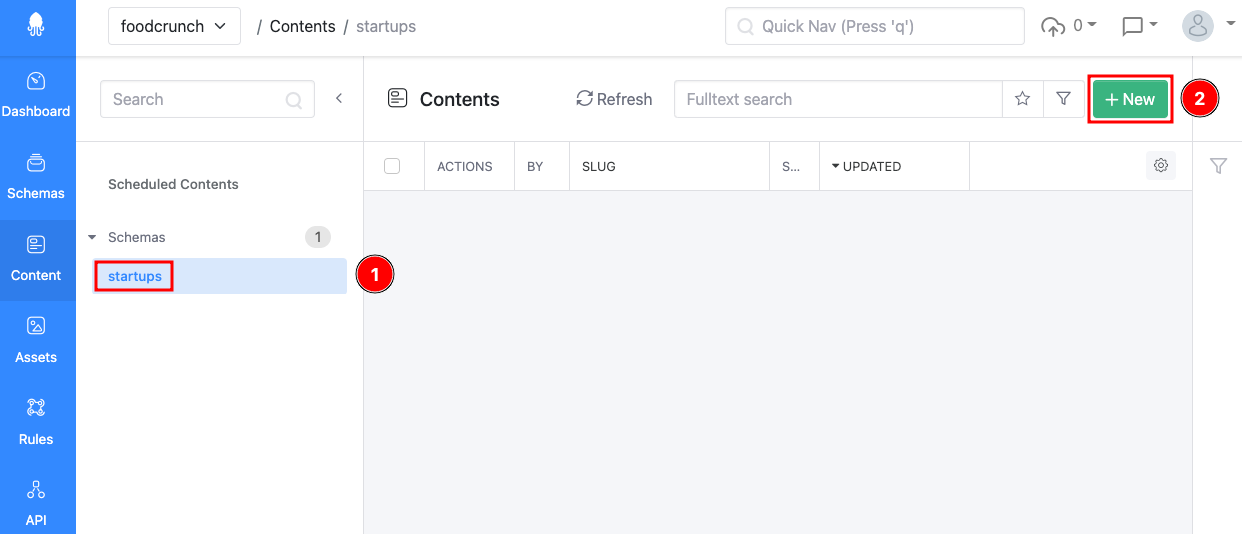Open the uploads cloud dropdown
The width and height of the screenshot is (1242, 534).
[x=1068, y=26]
